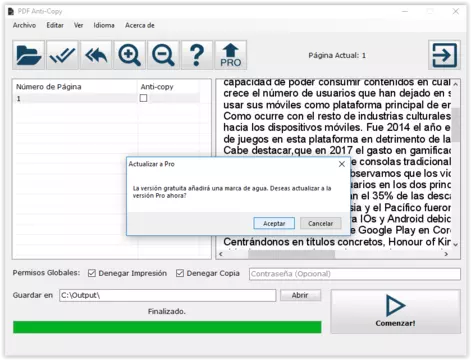The image size is (471, 360).
Task: Click Aceptar in the upgrade dialog
Action: click(274, 223)
